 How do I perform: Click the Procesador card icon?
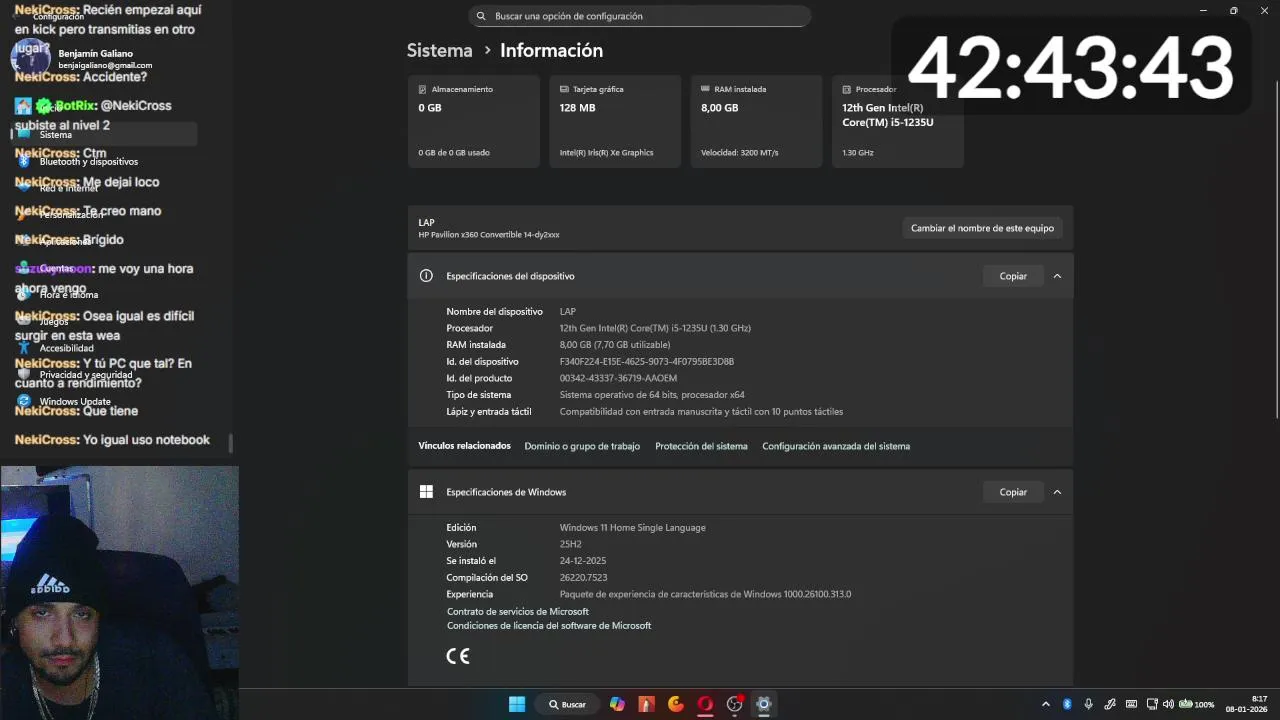tap(847, 89)
